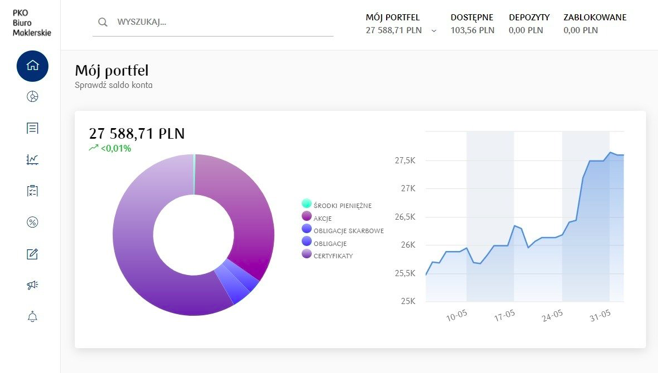671x373 pixels.
Task: Focus the Wyszukaj search field
Action: tap(213, 22)
